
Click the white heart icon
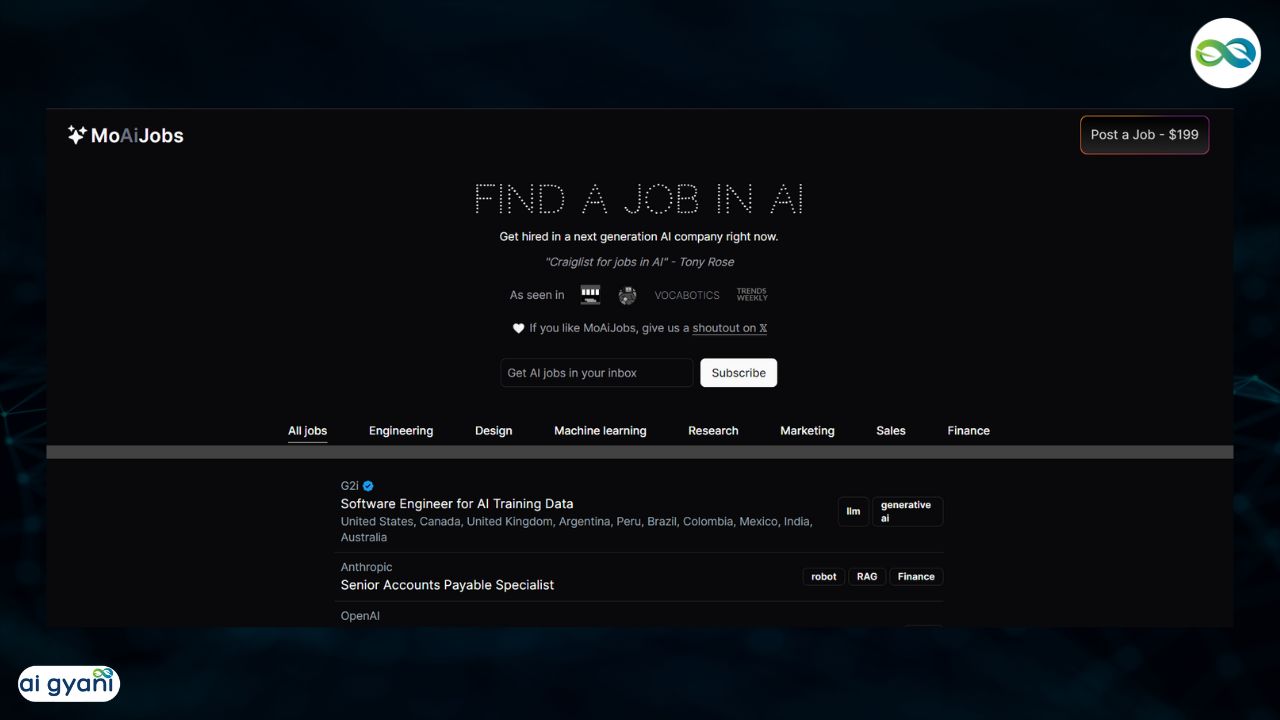(x=518, y=328)
